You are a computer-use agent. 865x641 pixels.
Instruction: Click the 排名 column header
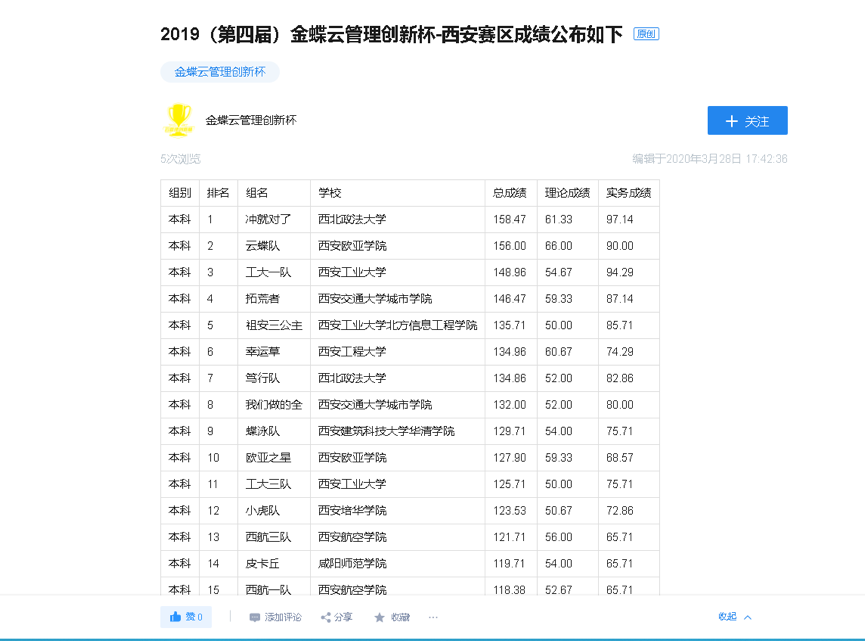[218, 193]
